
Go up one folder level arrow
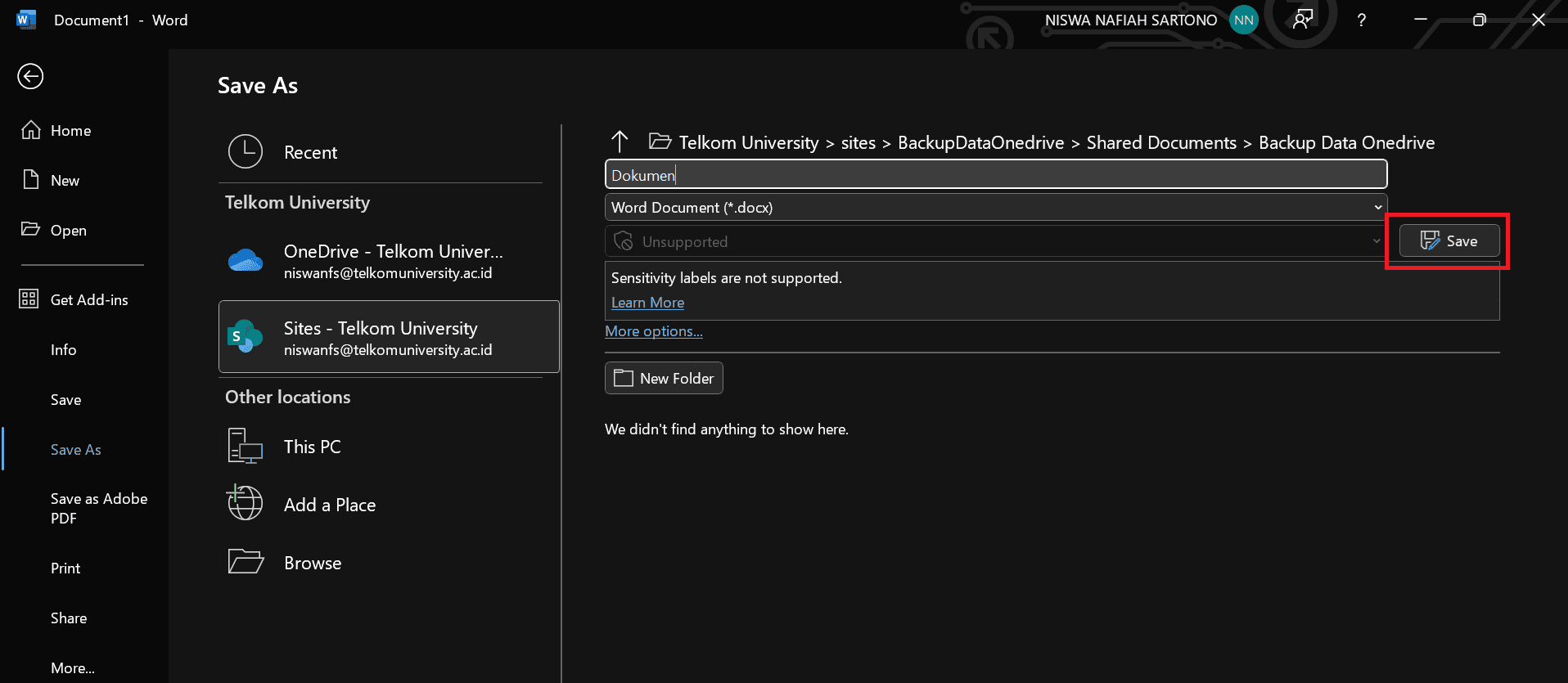[x=620, y=142]
